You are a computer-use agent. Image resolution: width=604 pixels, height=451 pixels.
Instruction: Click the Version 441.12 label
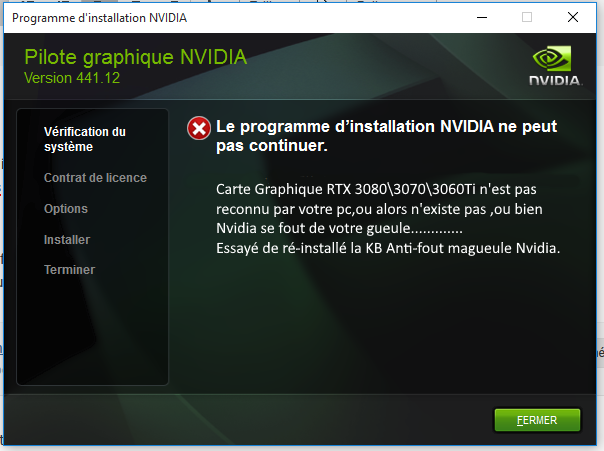pos(72,78)
